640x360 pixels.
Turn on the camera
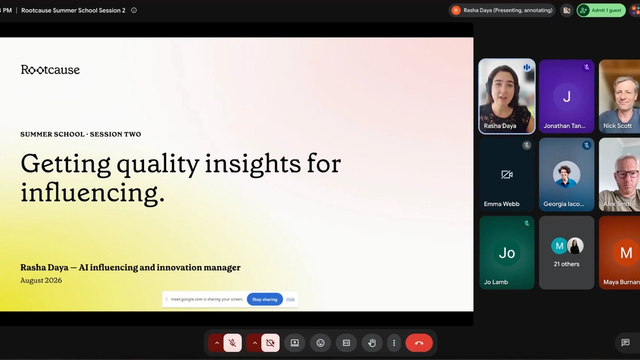pyautogui.click(x=270, y=343)
